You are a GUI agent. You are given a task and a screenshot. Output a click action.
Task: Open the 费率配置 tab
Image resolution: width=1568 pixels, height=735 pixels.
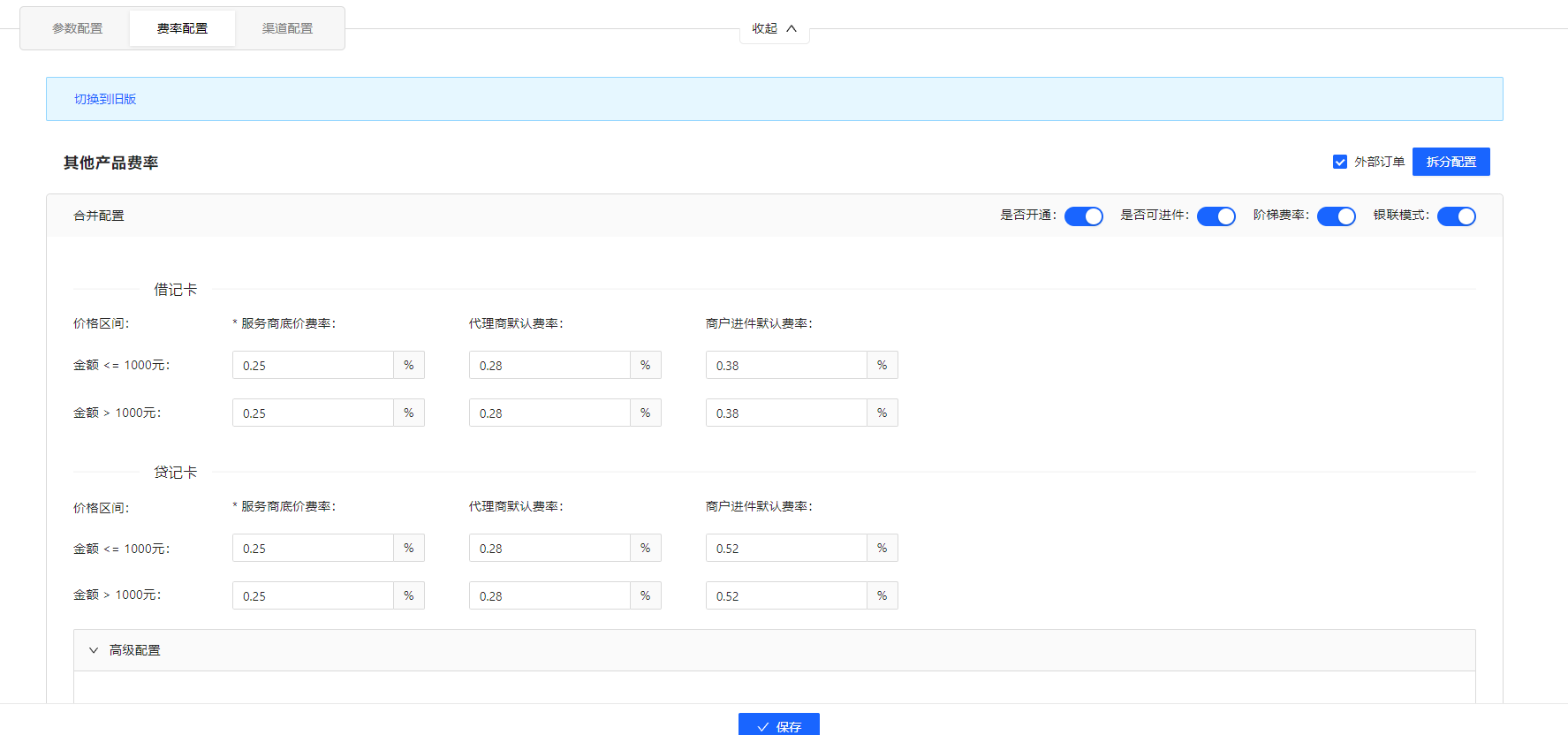click(182, 28)
